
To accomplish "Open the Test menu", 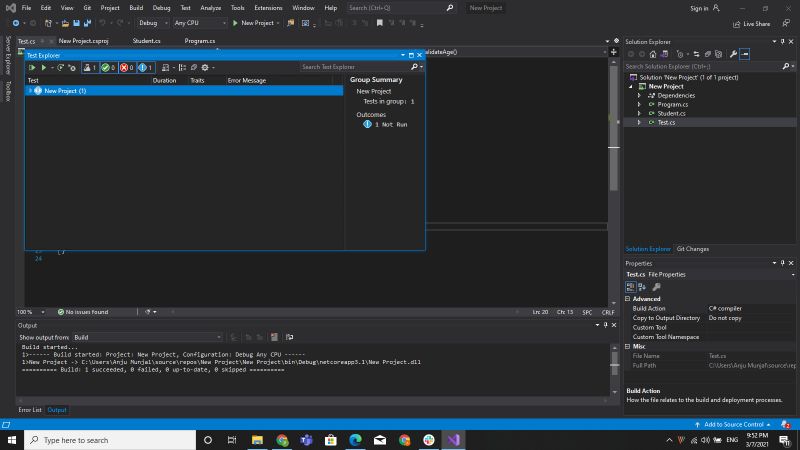I will 186,8.
